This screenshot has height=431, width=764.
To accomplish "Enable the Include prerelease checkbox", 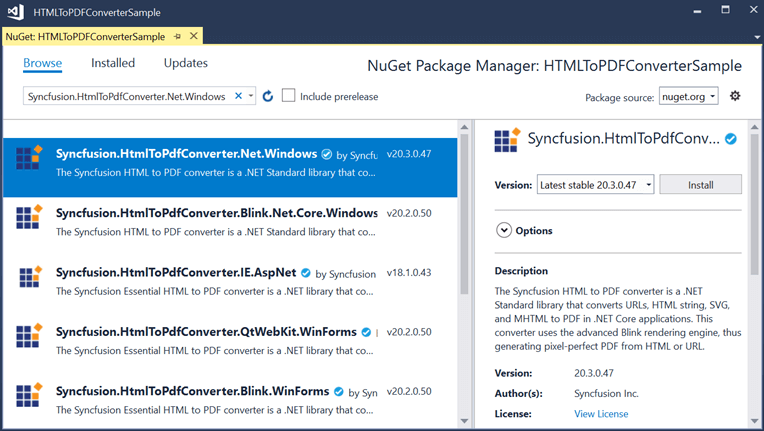I will click(x=288, y=96).
